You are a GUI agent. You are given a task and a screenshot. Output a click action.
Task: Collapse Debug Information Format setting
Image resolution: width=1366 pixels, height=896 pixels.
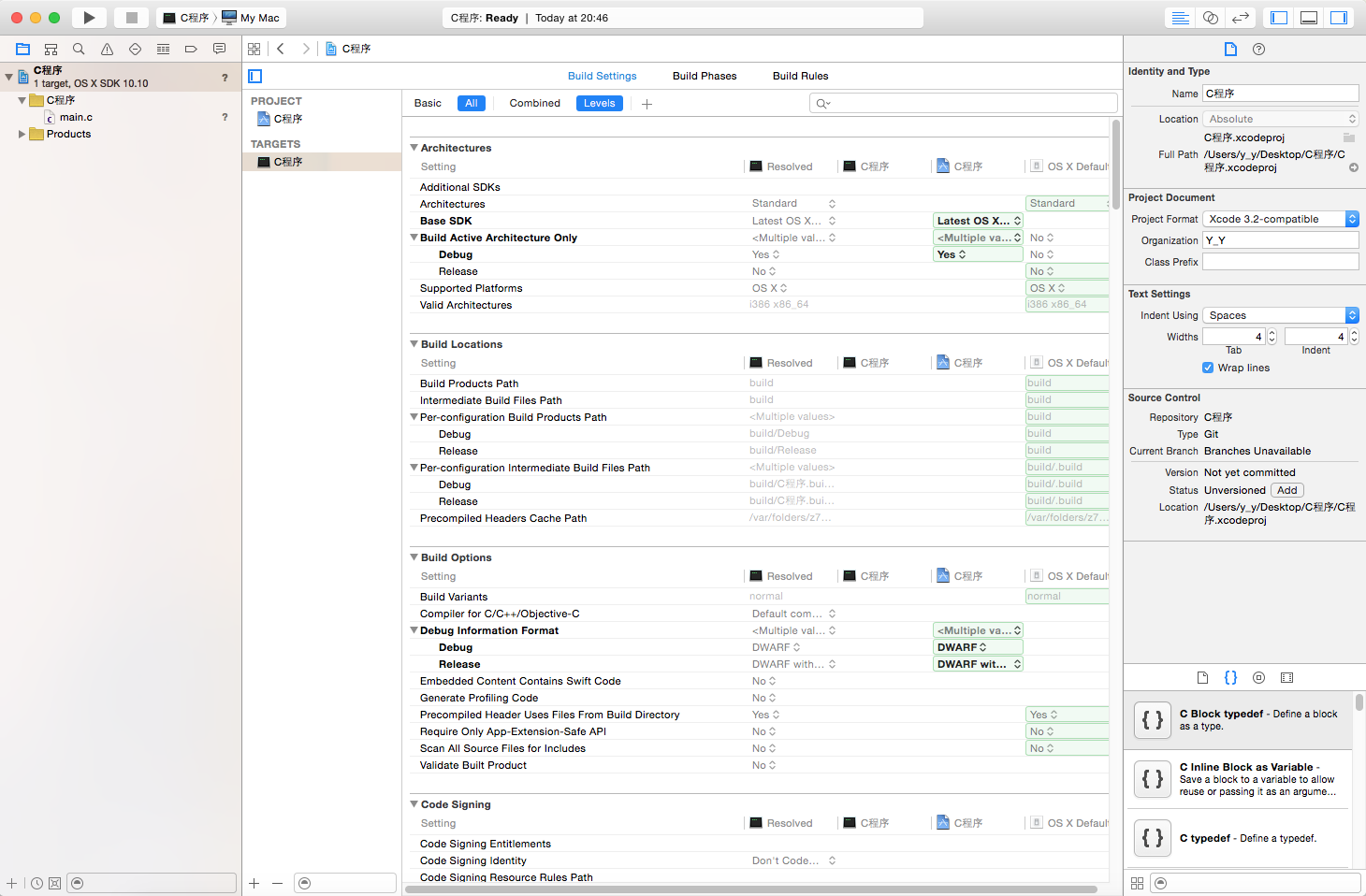click(414, 630)
